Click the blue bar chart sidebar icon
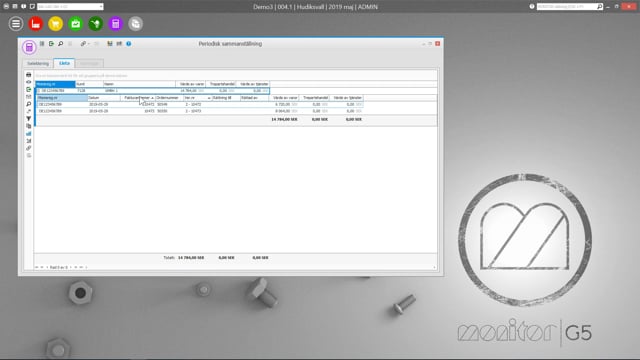The height and width of the screenshot is (360, 640). (x=29, y=133)
